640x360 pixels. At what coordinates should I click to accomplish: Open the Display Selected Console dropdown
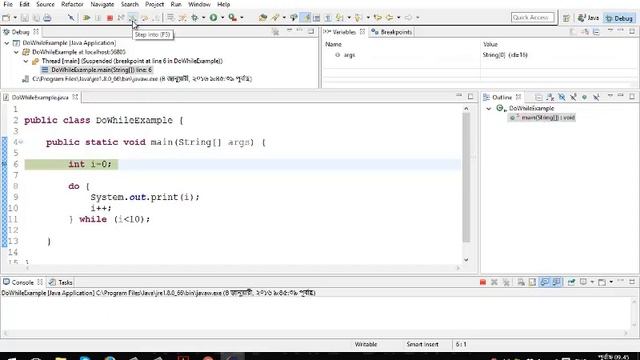pyautogui.click(x=592, y=282)
